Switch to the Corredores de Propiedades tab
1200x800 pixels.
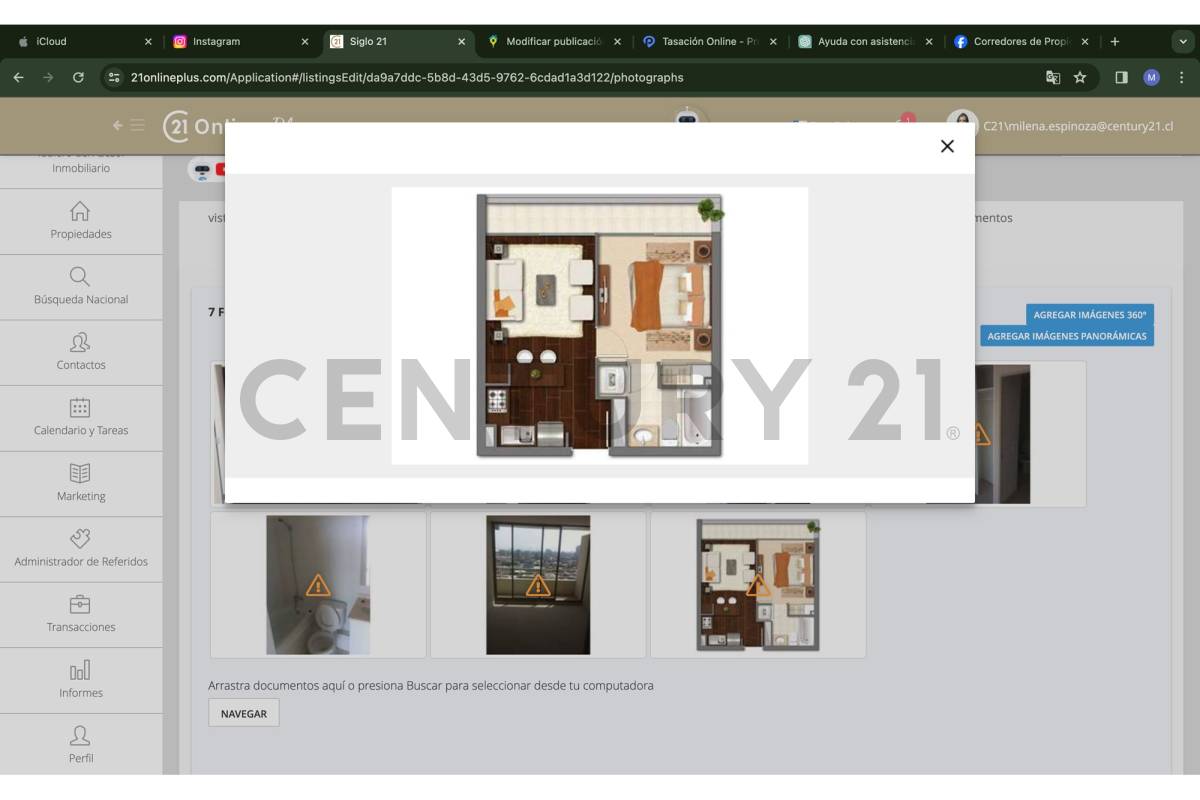coord(1021,42)
